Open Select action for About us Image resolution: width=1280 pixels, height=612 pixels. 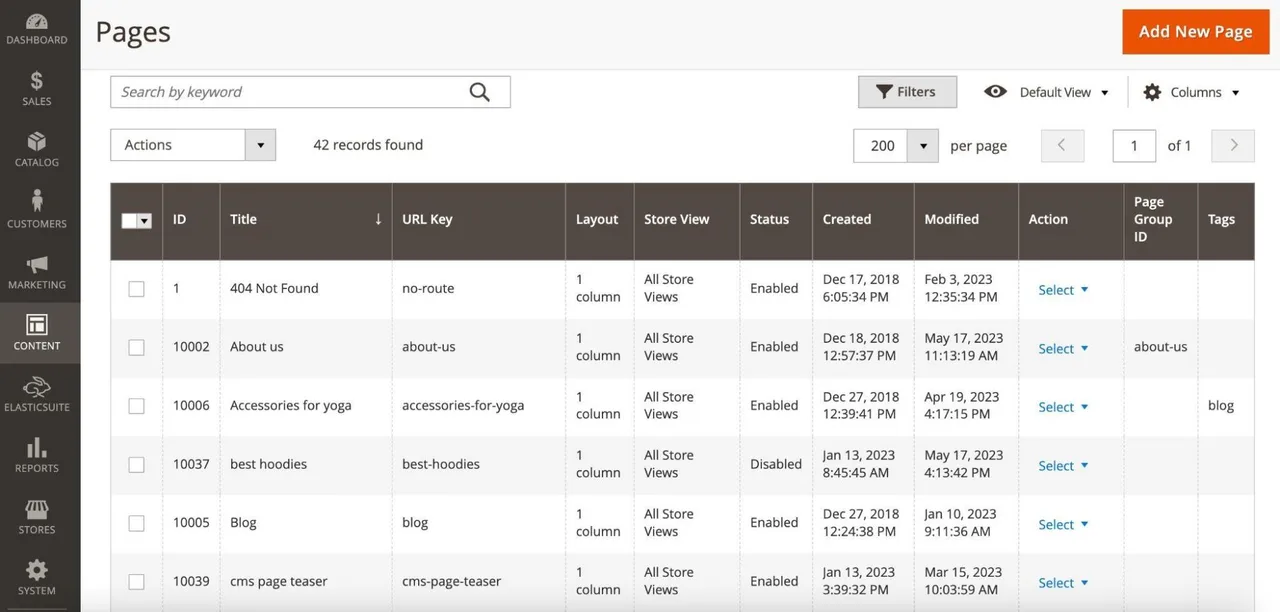pos(1063,349)
